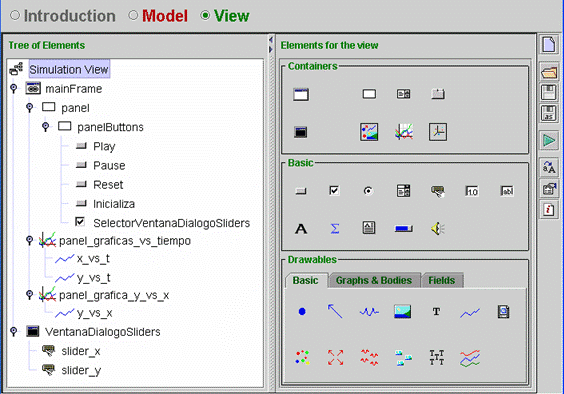564x394 pixels.
Task: Pick the split panel container icon
Action: coord(403,94)
